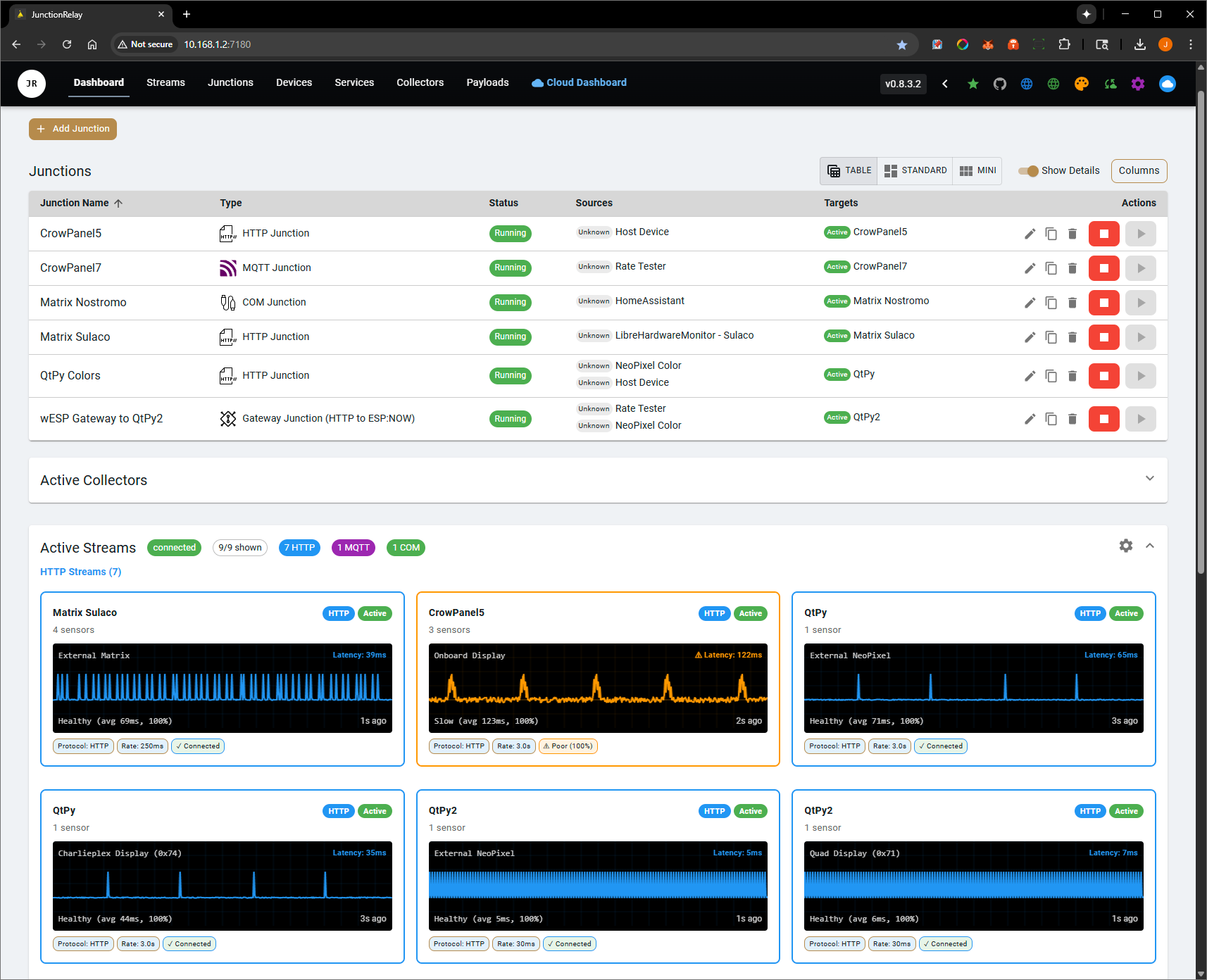
Task: Open the Streams tab
Action: 165,82
